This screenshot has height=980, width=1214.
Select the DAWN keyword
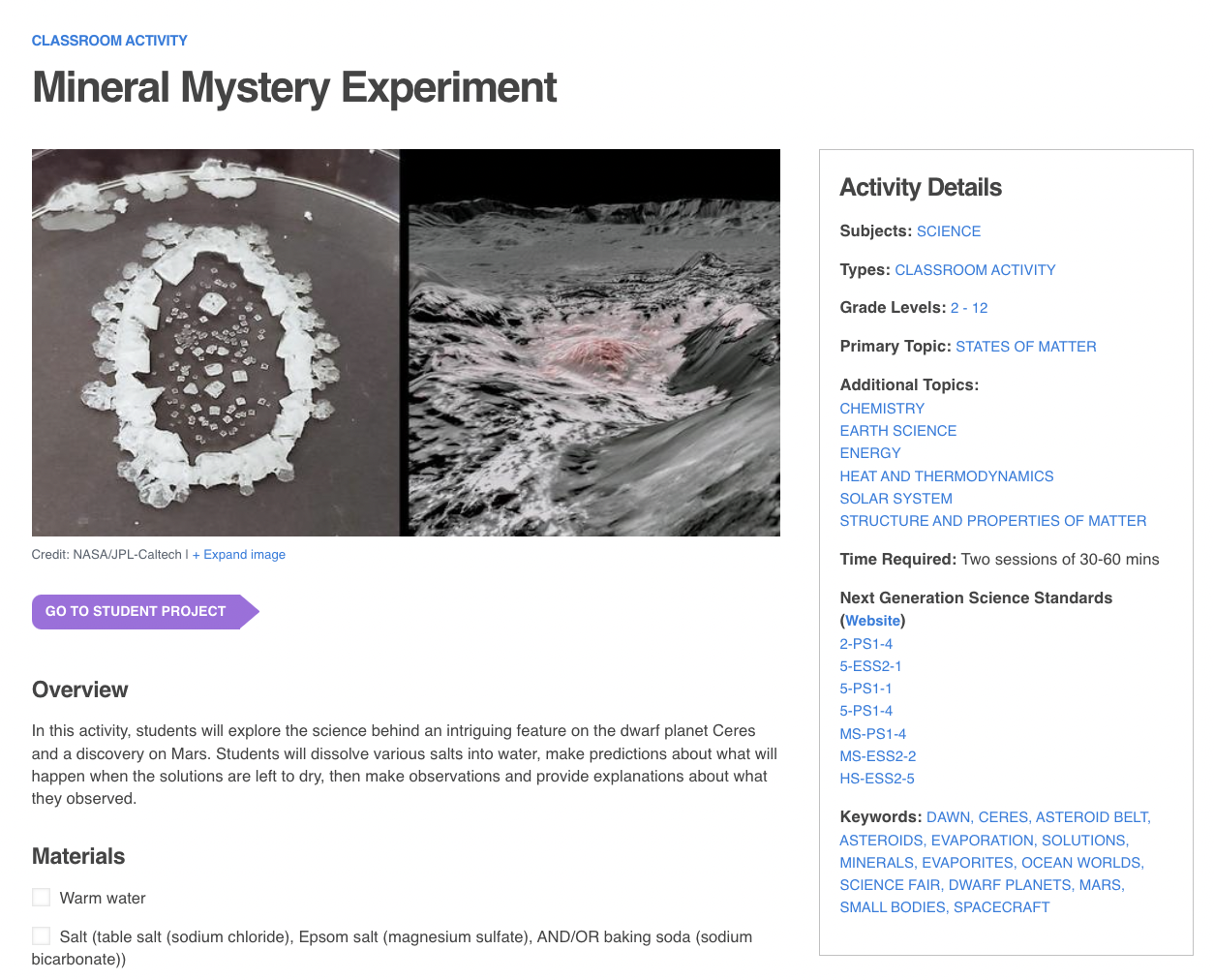pyautogui.click(x=945, y=816)
